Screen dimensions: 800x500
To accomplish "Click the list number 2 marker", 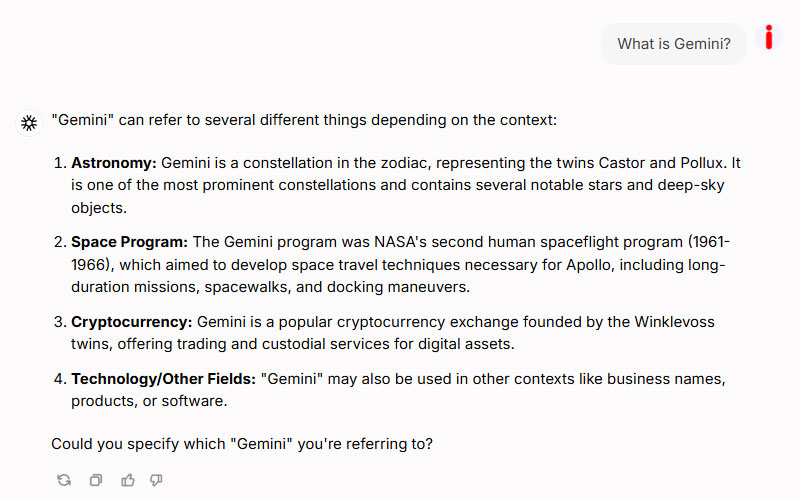I will tap(60, 242).
